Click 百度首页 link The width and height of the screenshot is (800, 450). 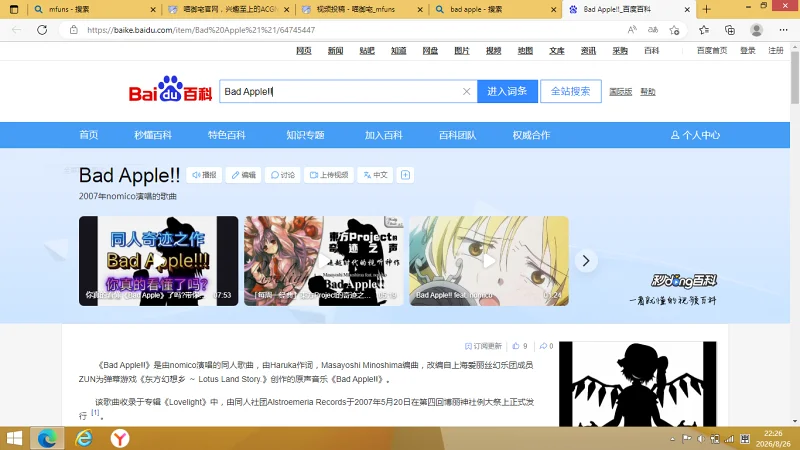click(x=712, y=51)
